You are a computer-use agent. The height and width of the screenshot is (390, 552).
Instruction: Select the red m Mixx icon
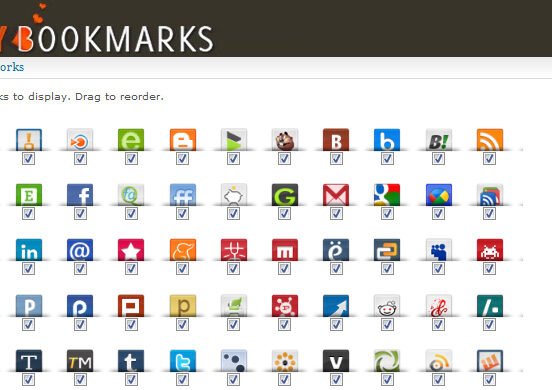pos(285,250)
